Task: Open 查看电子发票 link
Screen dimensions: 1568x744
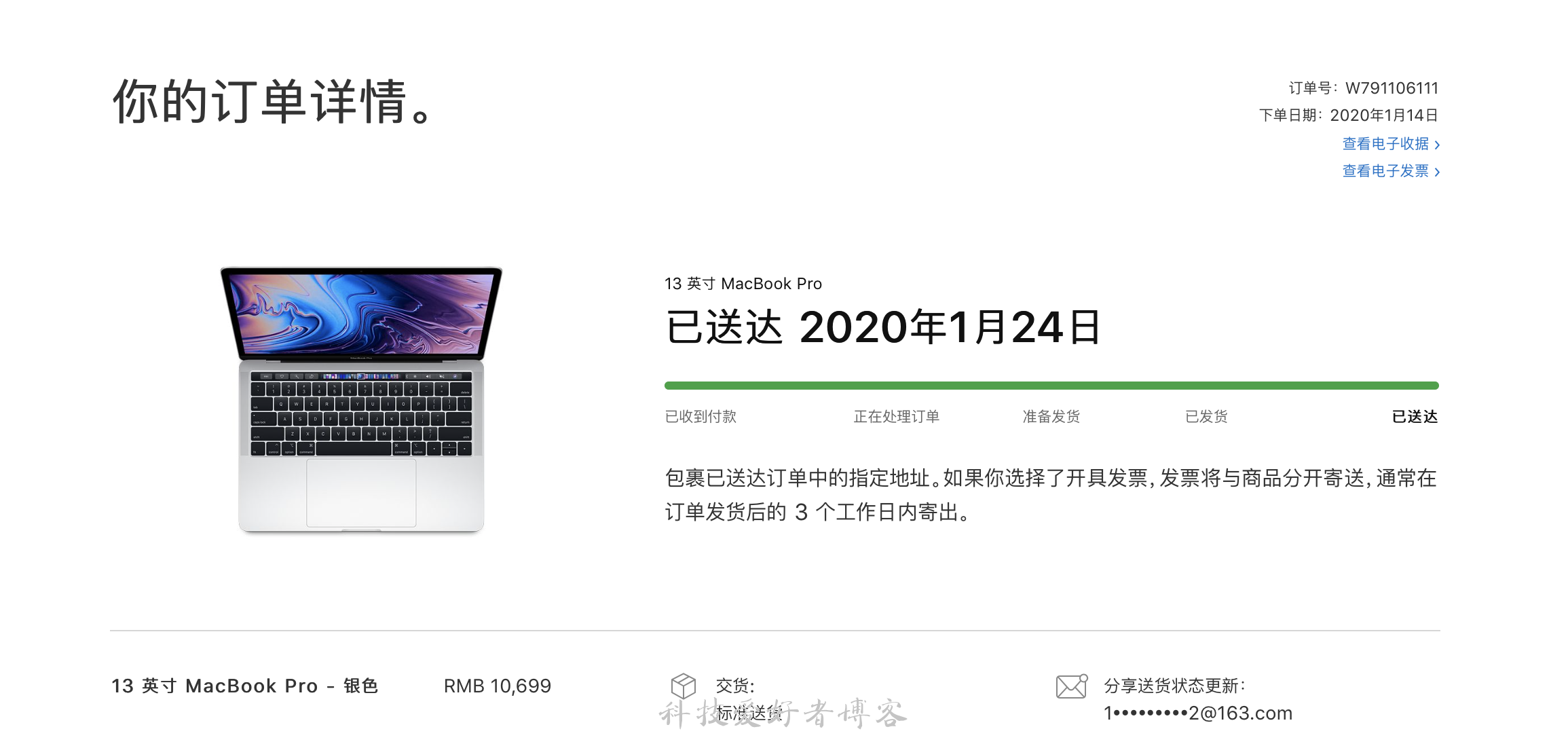Action: (1385, 171)
